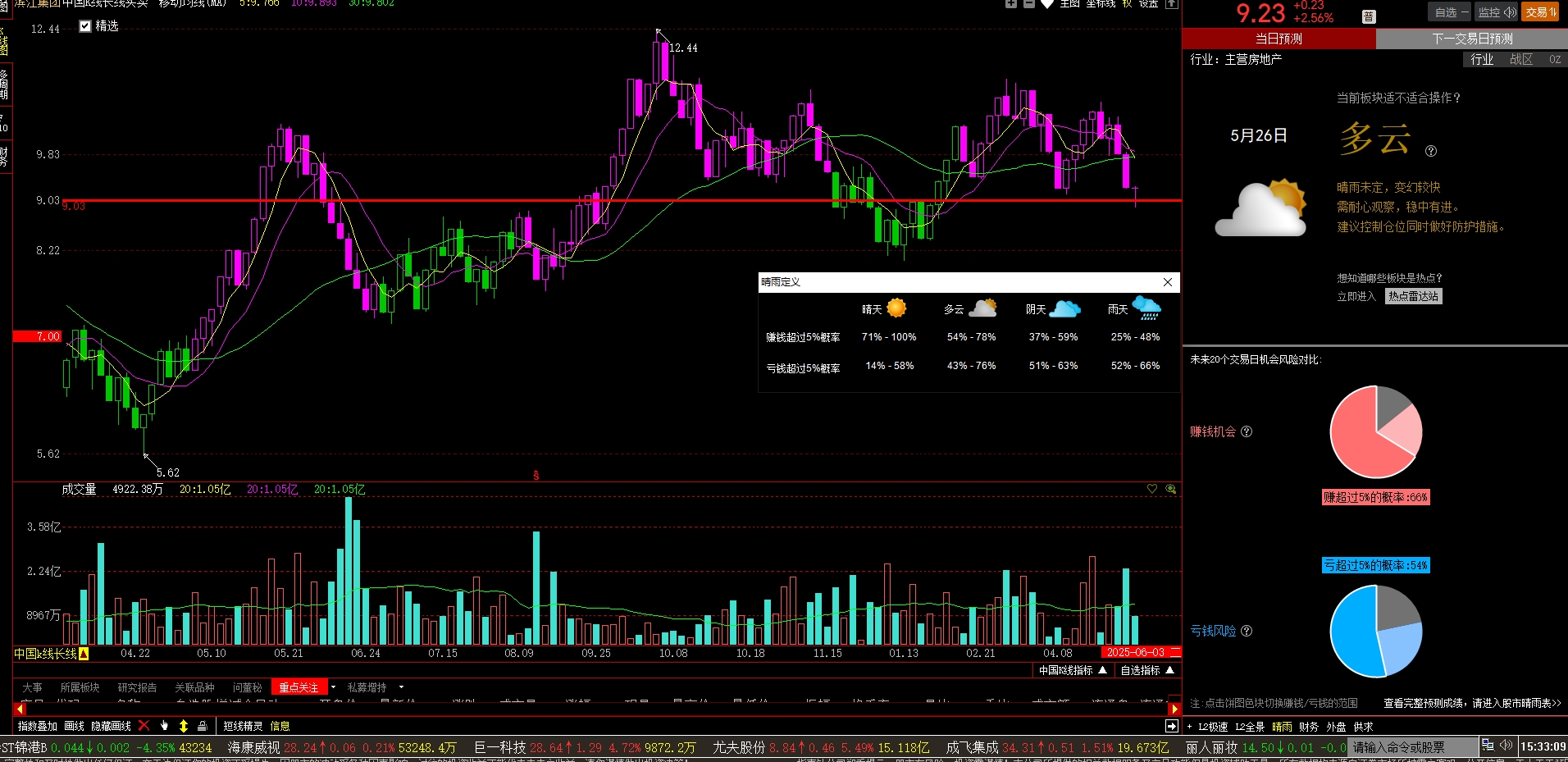Click the magnifier icon in volume panel
The width and height of the screenshot is (1568, 762).
(x=1171, y=489)
